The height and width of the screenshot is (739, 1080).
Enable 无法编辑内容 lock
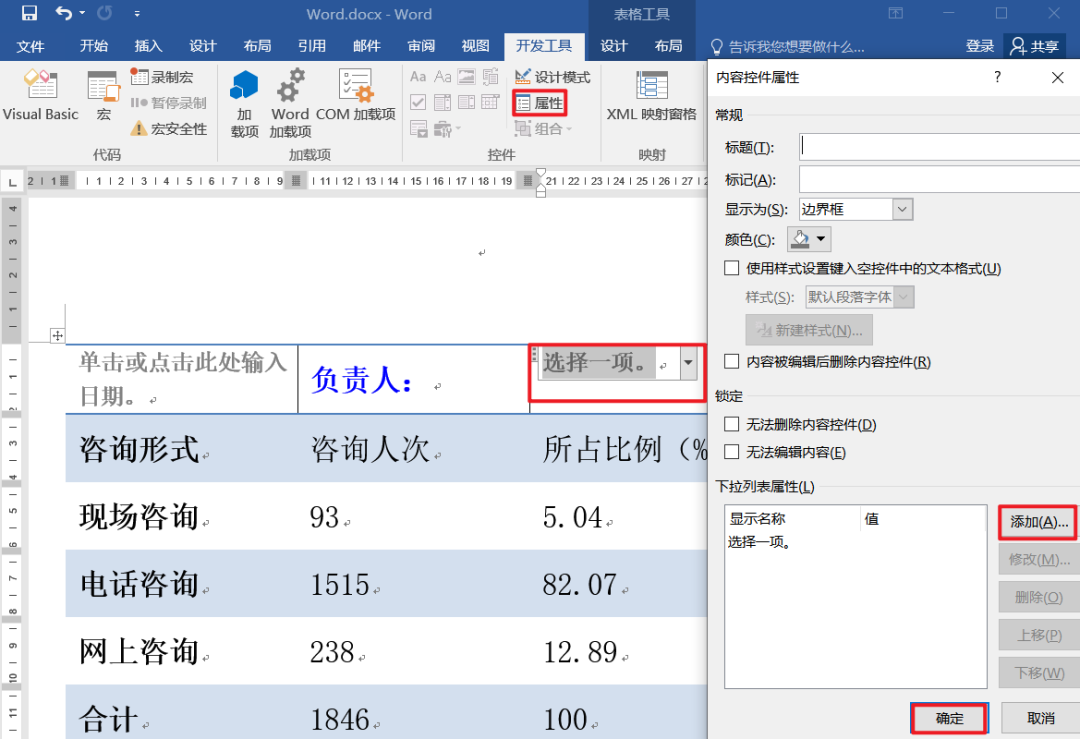(x=731, y=452)
